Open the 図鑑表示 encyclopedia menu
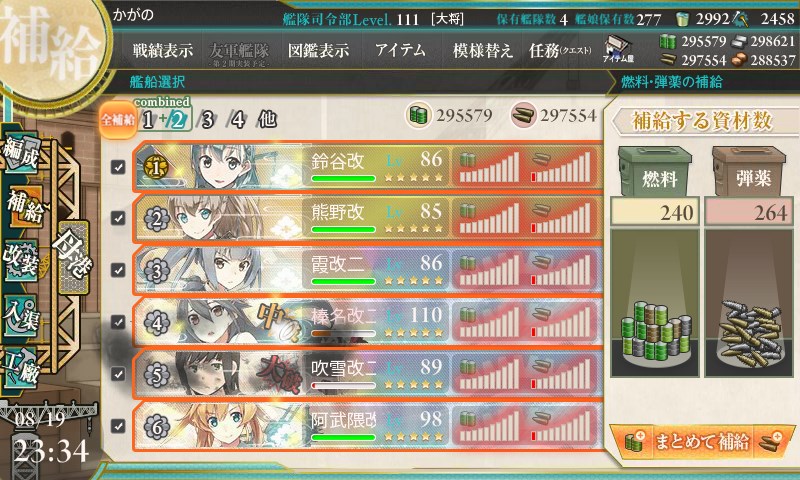Image resolution: width=800 pixels, height=480 pixels. pyautogui.click(x=318, y=50)
